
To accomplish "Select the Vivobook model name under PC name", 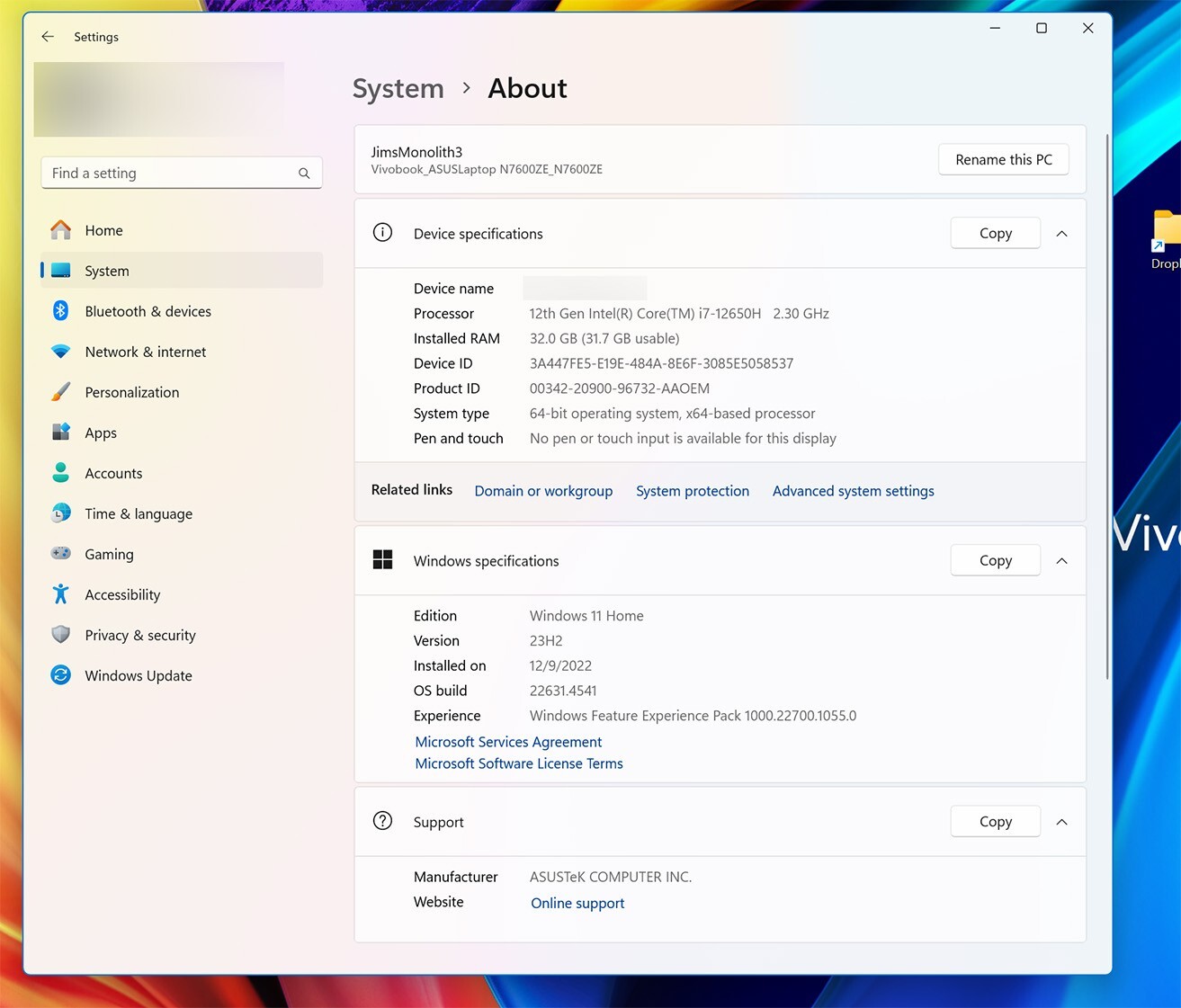I will coord(487,169).
